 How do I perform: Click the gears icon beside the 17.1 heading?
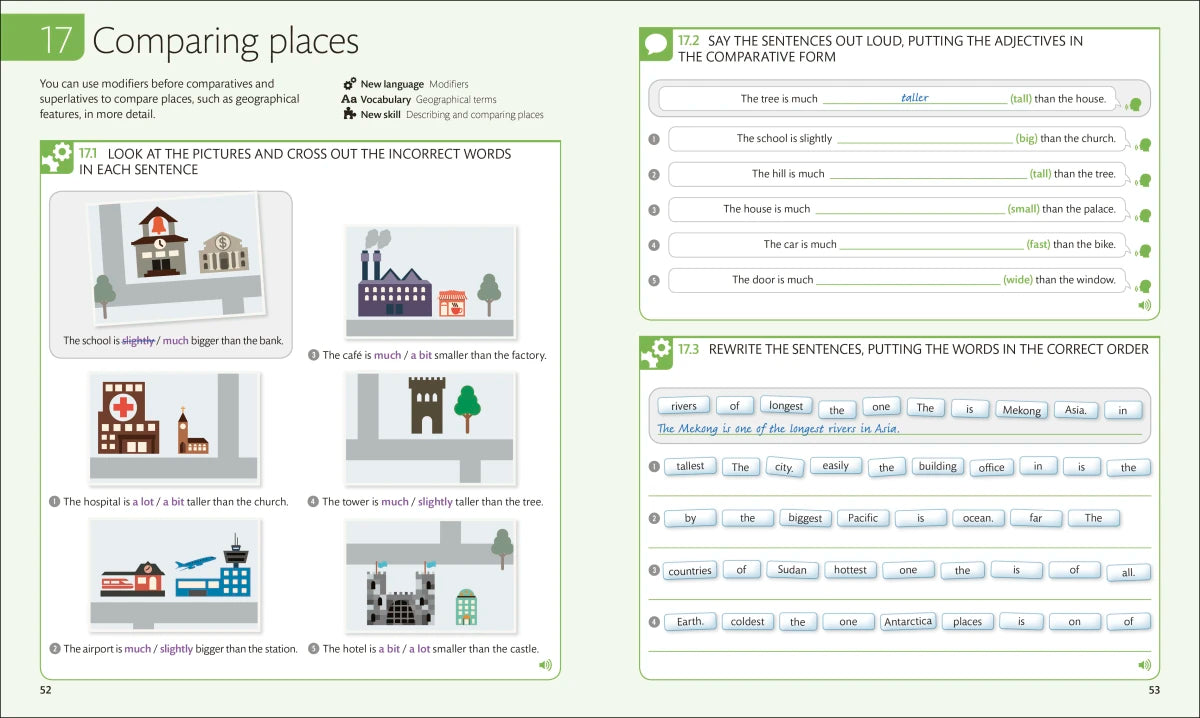point(57,157)
